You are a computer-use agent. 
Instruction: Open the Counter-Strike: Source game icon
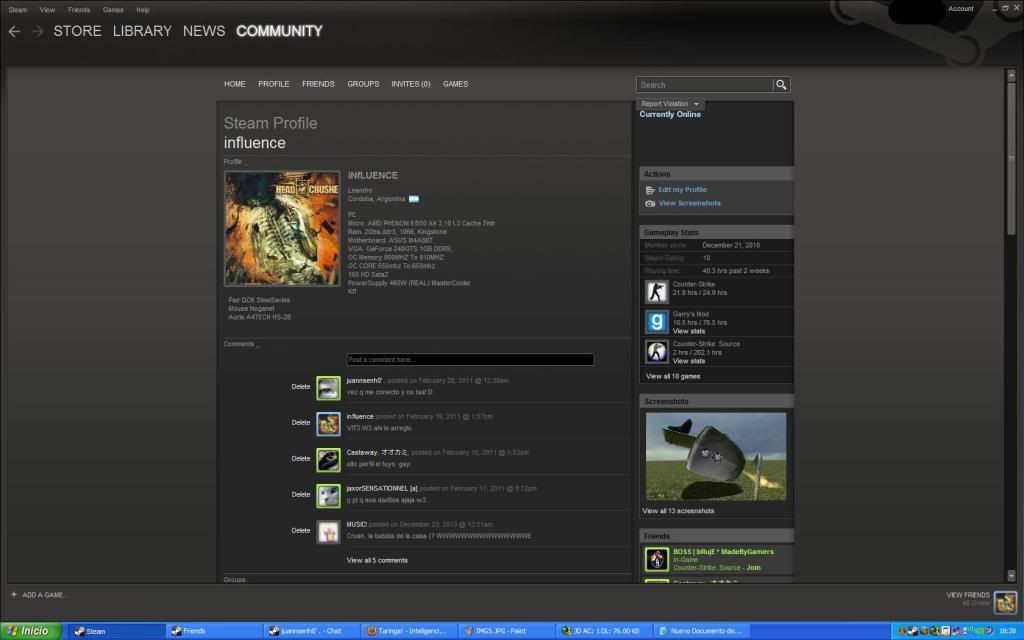(656, 351)
